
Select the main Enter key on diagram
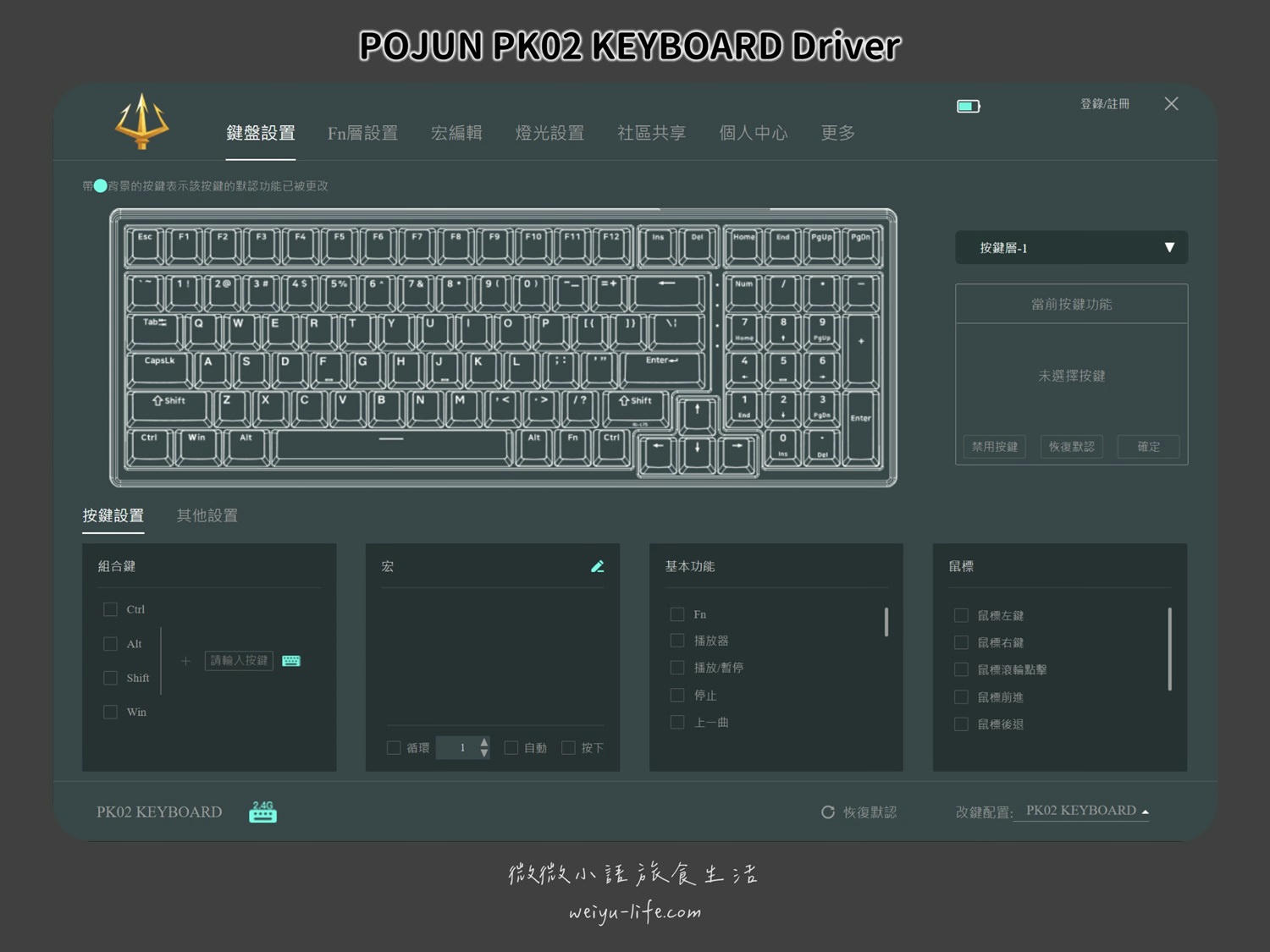point(662,370)
